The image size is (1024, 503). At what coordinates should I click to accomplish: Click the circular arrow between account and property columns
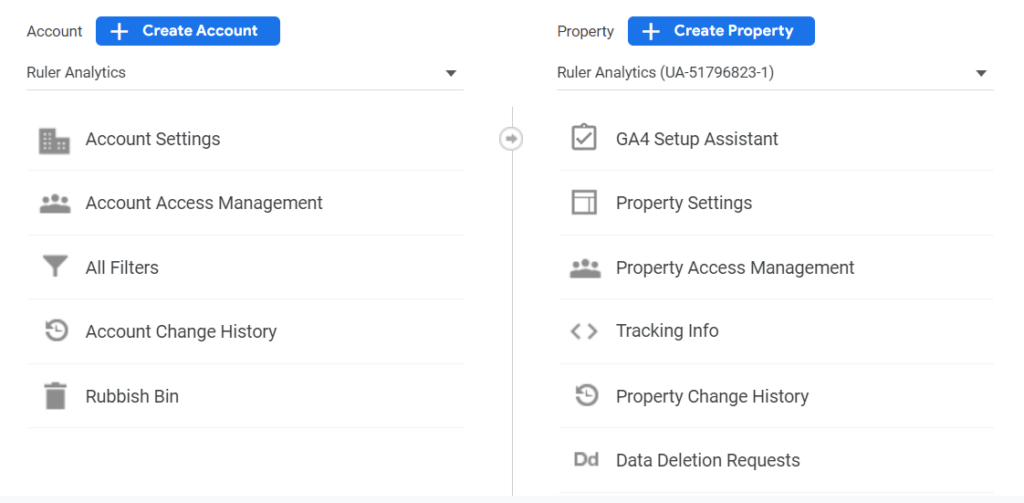pos(511,139)
